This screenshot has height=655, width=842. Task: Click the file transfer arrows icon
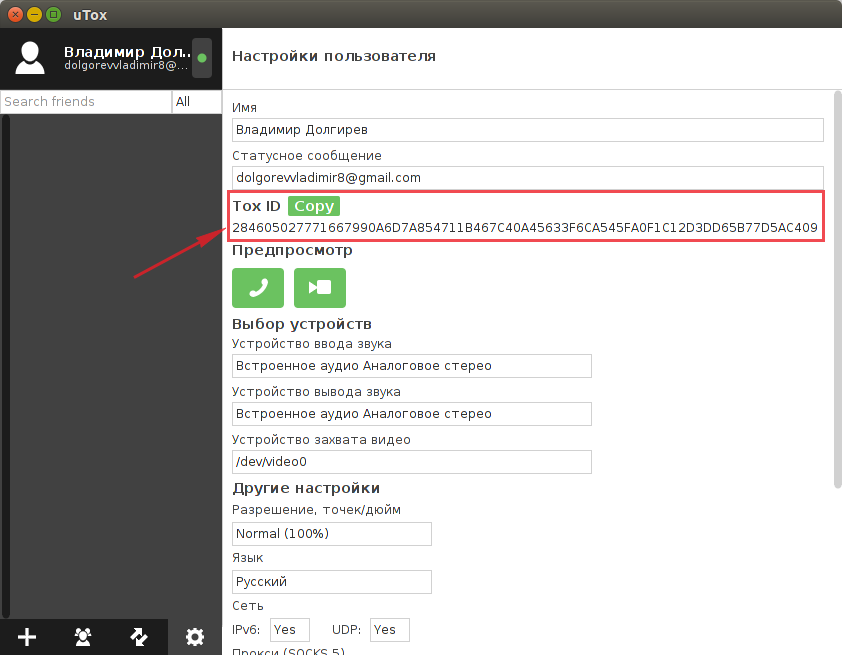(x=139, y=637)
